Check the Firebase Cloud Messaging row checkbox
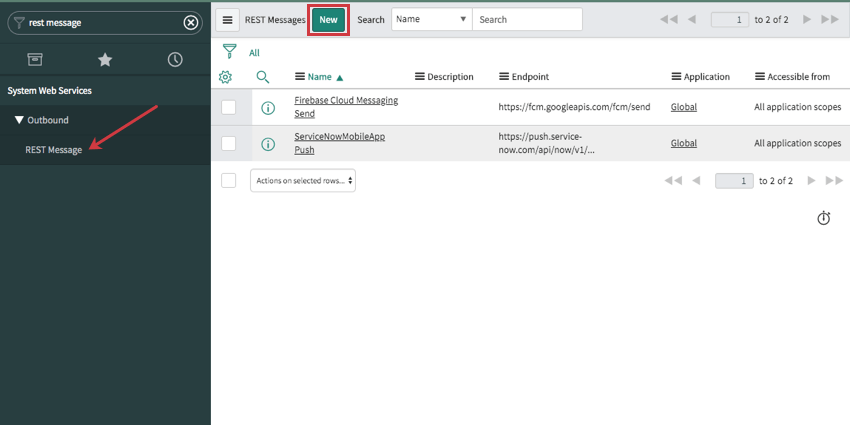This screenshot has width=850, height=425. [229, 107]
